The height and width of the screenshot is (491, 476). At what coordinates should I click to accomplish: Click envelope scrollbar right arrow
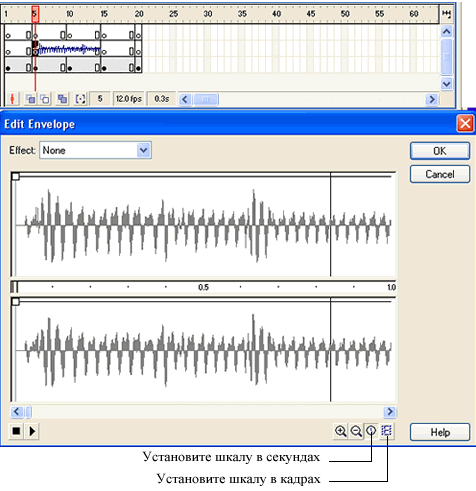click(x=390, y=412)
